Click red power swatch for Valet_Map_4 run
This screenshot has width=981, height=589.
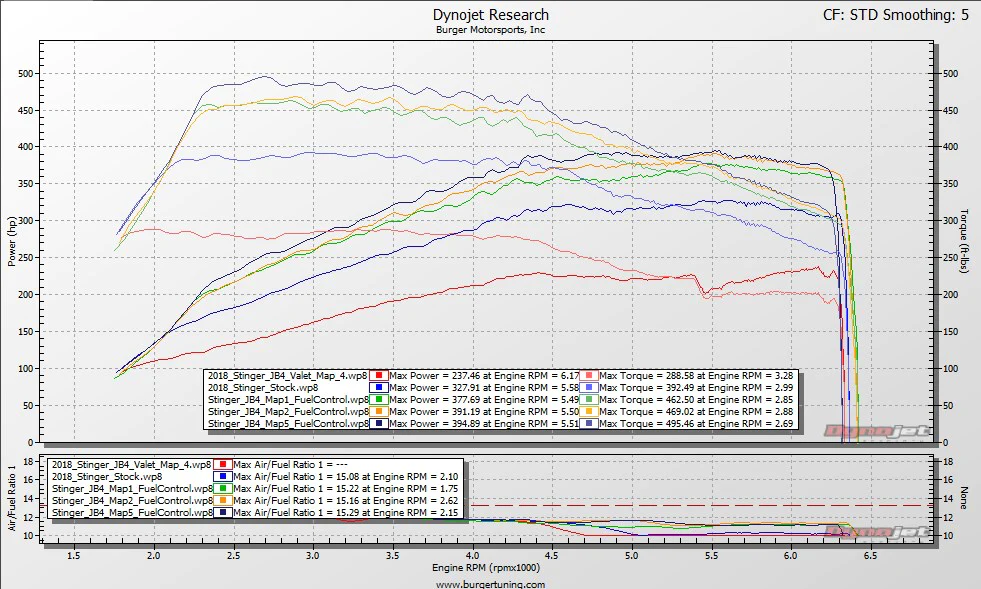pyautogui.click(x=379, y=376)
